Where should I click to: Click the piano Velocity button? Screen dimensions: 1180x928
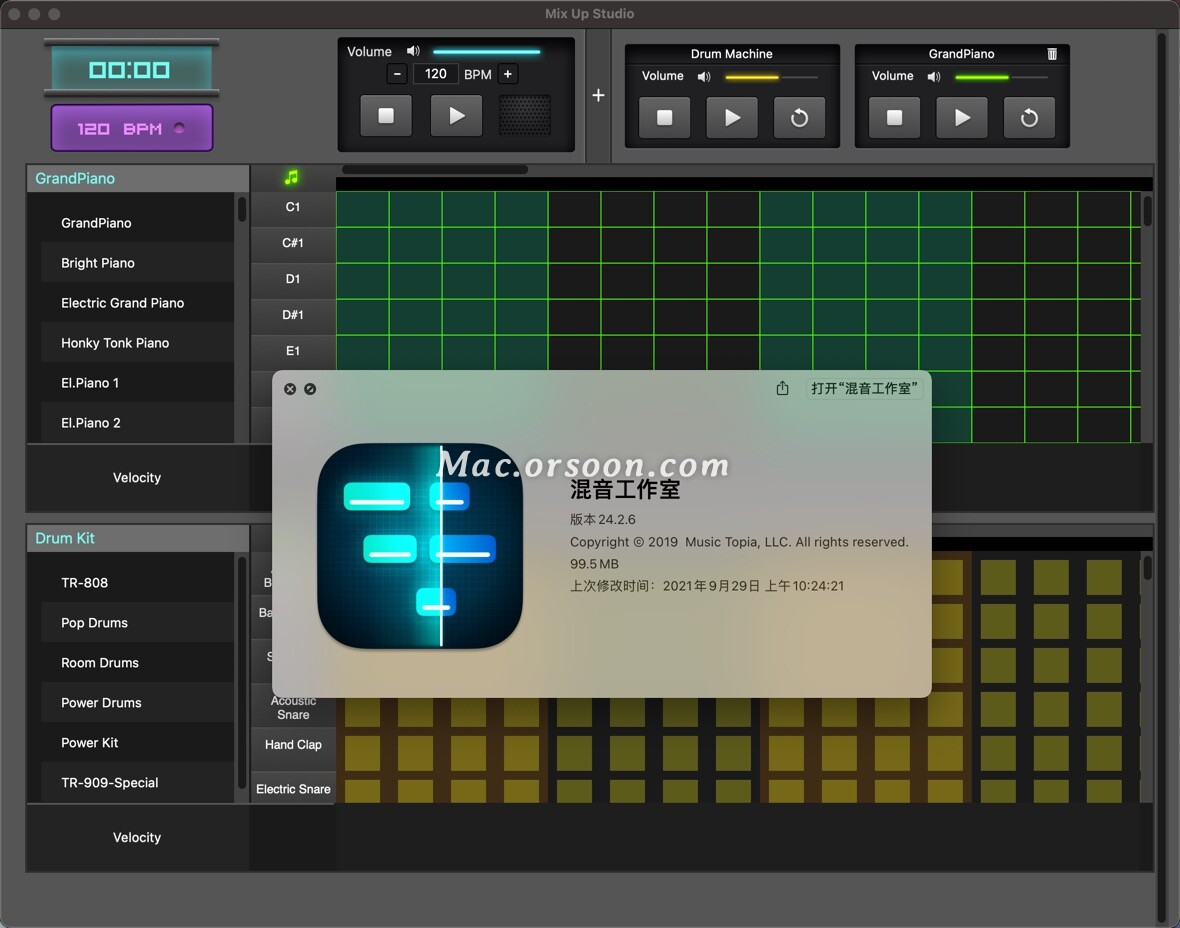click(x=137, y=477)
